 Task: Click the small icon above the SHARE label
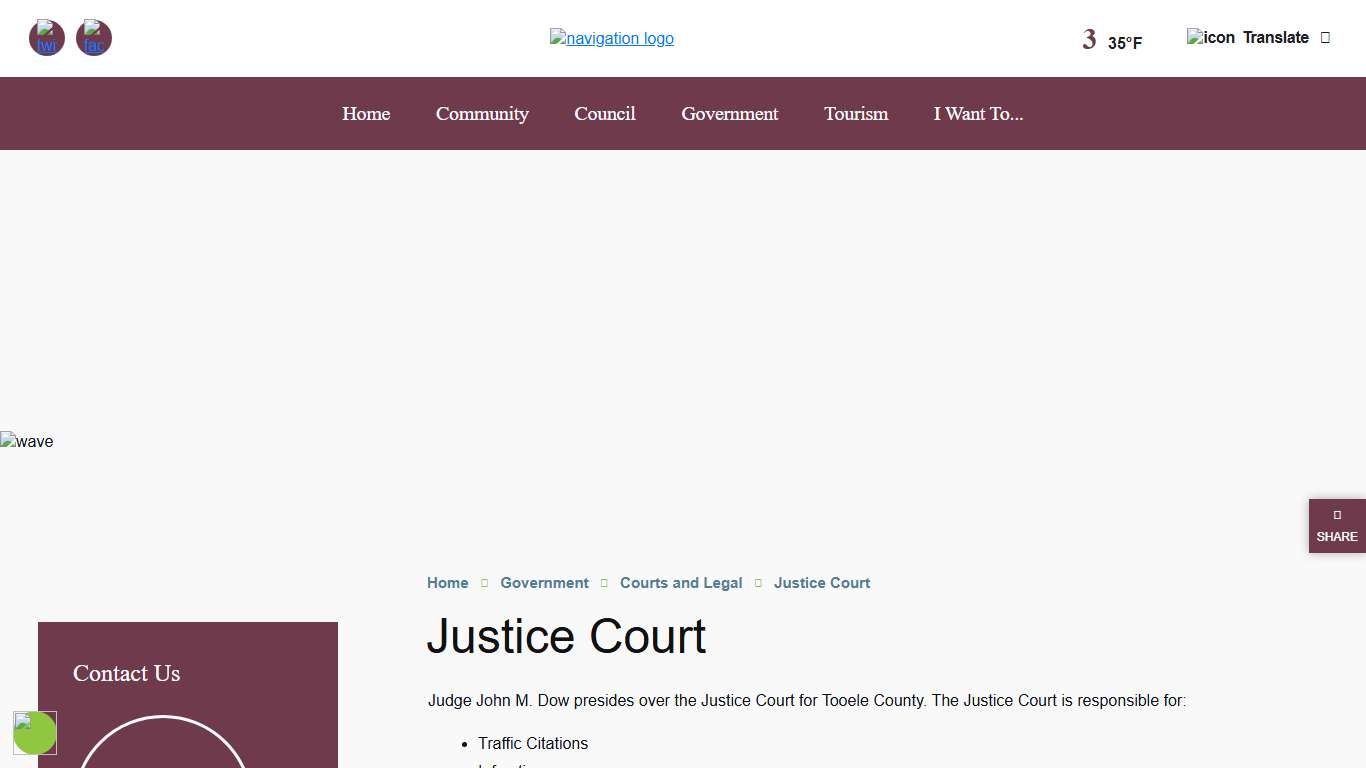pos(1337,515)
